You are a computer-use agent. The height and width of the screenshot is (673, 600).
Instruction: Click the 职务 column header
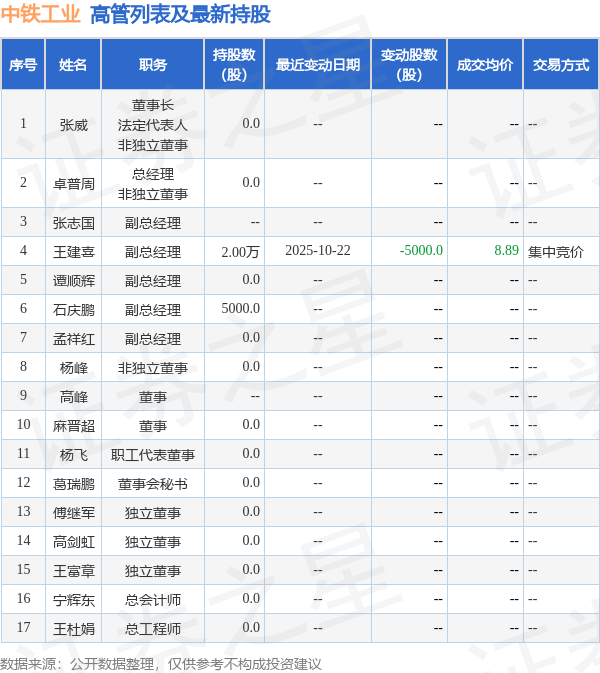[153, 65]
